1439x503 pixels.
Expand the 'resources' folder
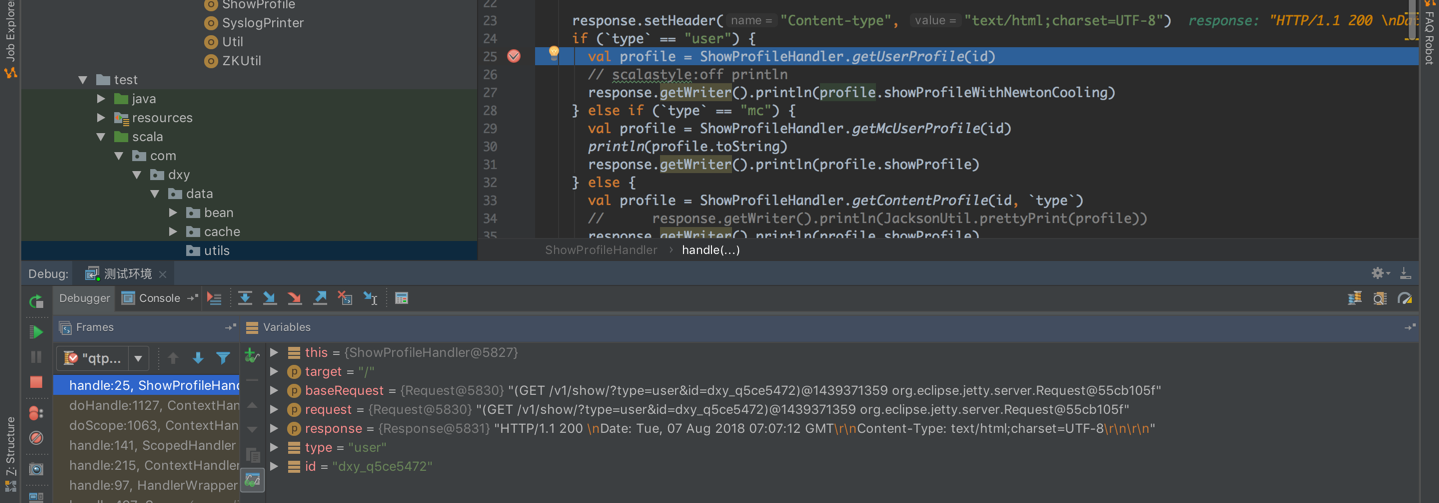point(101,118)
